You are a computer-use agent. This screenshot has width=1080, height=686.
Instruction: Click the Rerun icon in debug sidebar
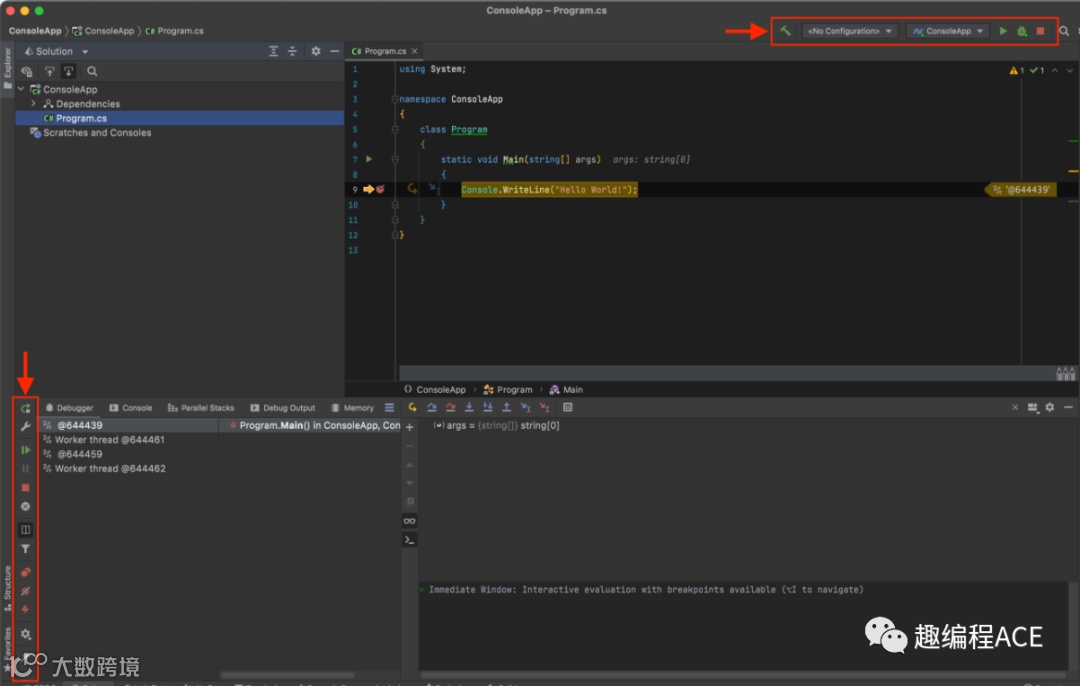[26, 409]
